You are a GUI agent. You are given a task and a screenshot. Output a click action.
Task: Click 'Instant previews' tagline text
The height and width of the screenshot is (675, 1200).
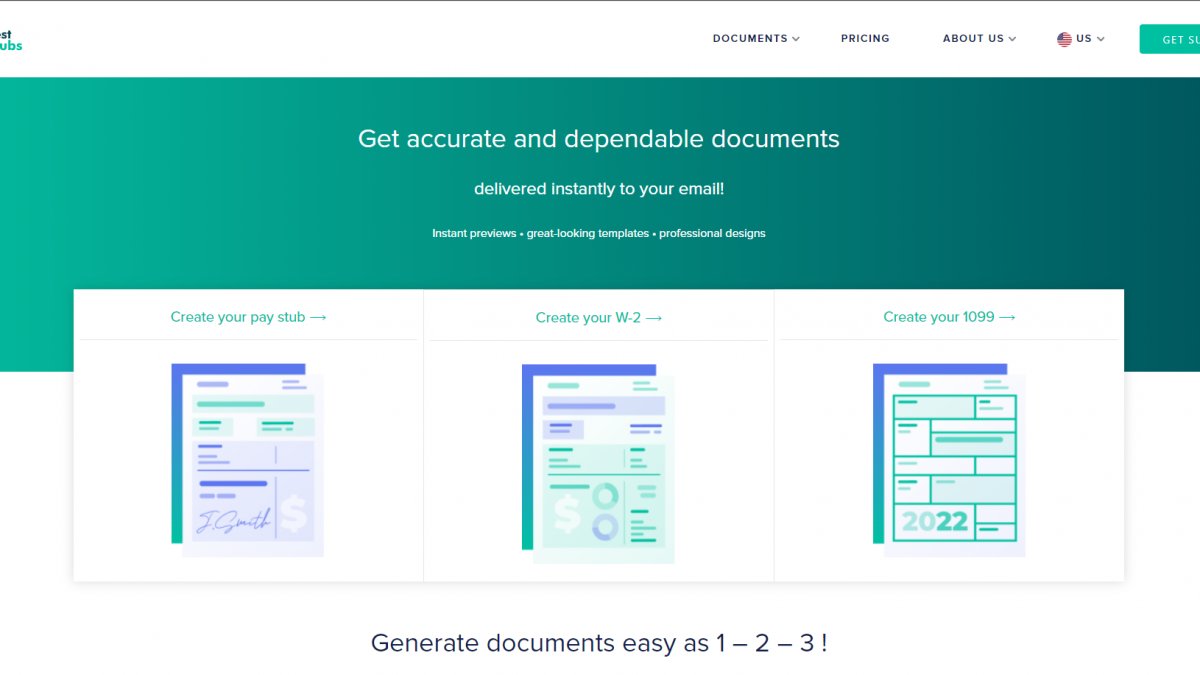tap(473, 233)
